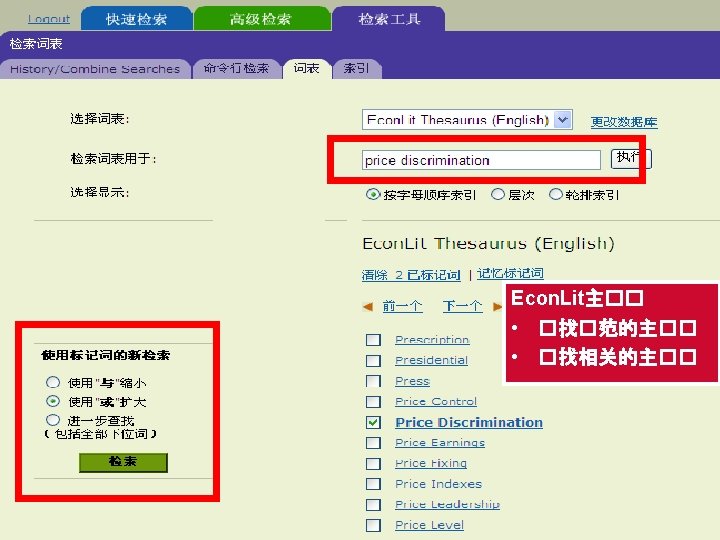Uncheck the Price Discrimination checkbox
Image resolution: width=720 pixels, height=540 pixels.
click(x=373, y=422)
